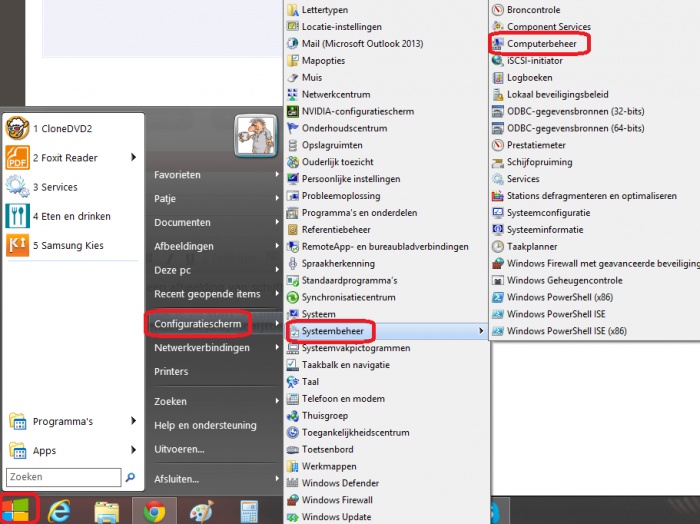The width and height of the screenshot is (700, 524).
Task: Click the search magnifier icon
Action: [x=130, y=477]
